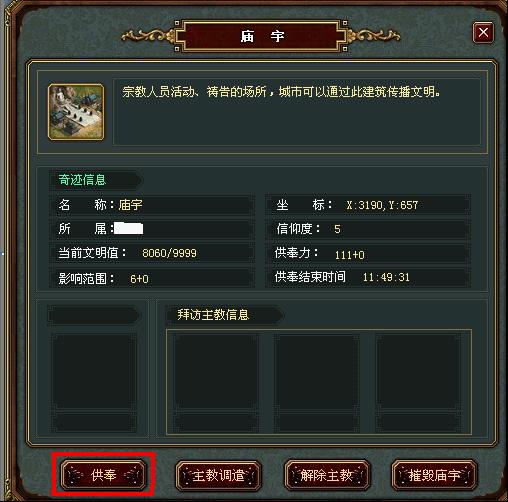The width and height of the screenshot is (508, 502).
Task: Click the temple description text box
Action: pyautogui.click(x=297, y=112)
